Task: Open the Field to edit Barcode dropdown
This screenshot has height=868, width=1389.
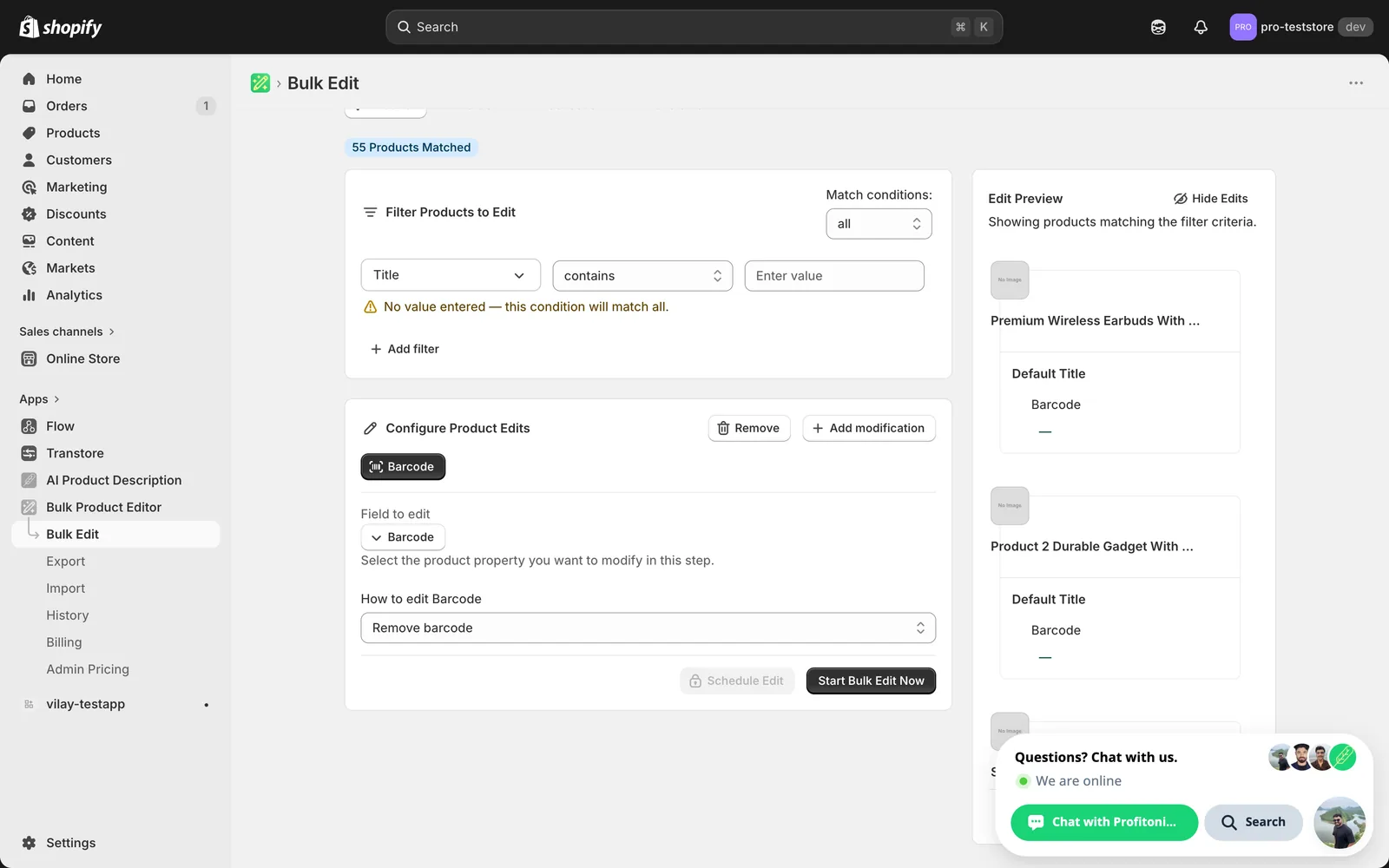Action: (403, 537)
